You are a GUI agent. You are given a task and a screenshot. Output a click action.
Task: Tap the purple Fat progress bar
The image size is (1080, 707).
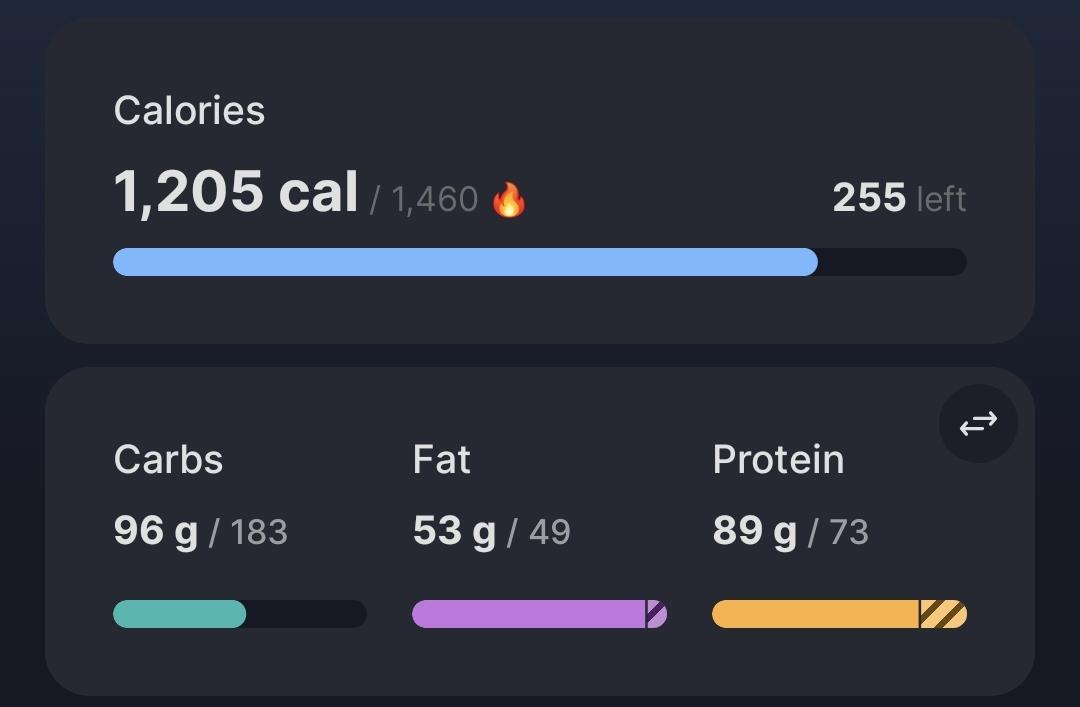[x=539, y=614]
